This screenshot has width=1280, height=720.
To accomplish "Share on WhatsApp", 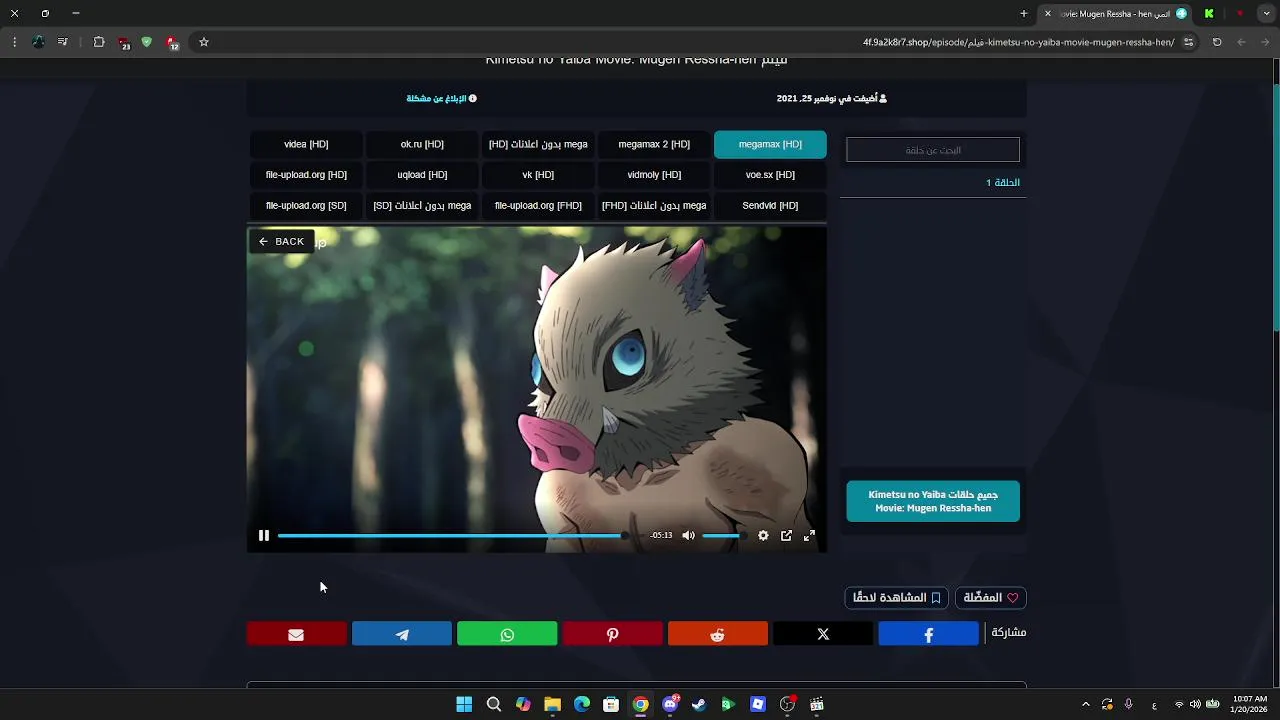I will 507,634.
